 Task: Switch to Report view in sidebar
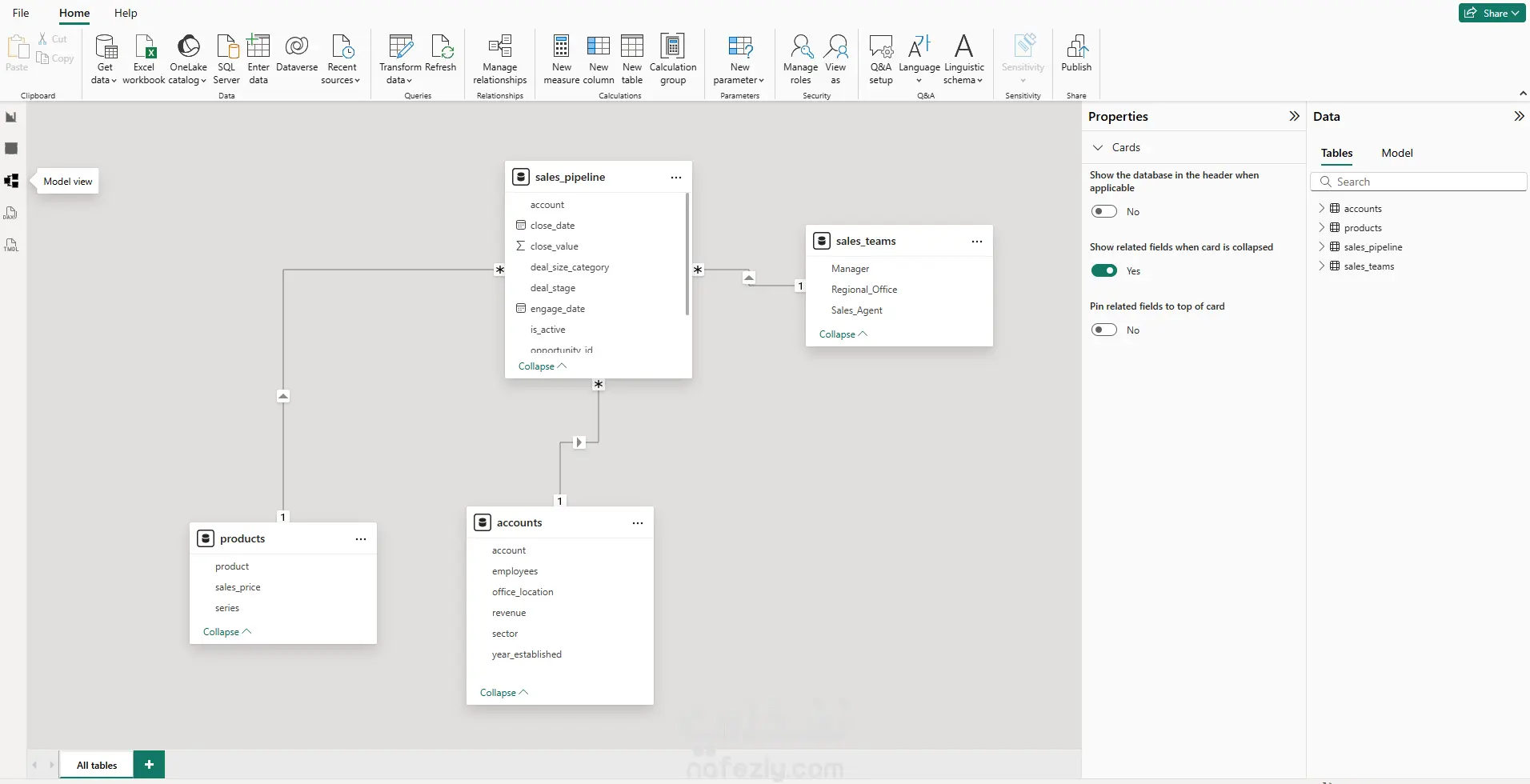(x=11, y=118)
